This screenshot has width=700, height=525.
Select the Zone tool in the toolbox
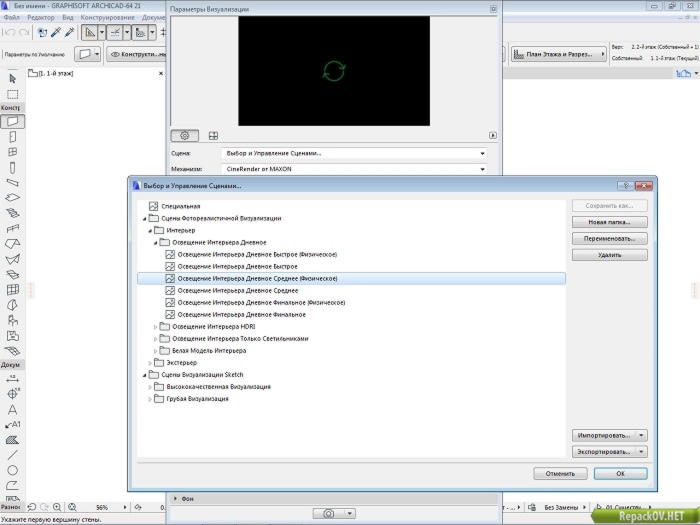[x=12, y=336]
